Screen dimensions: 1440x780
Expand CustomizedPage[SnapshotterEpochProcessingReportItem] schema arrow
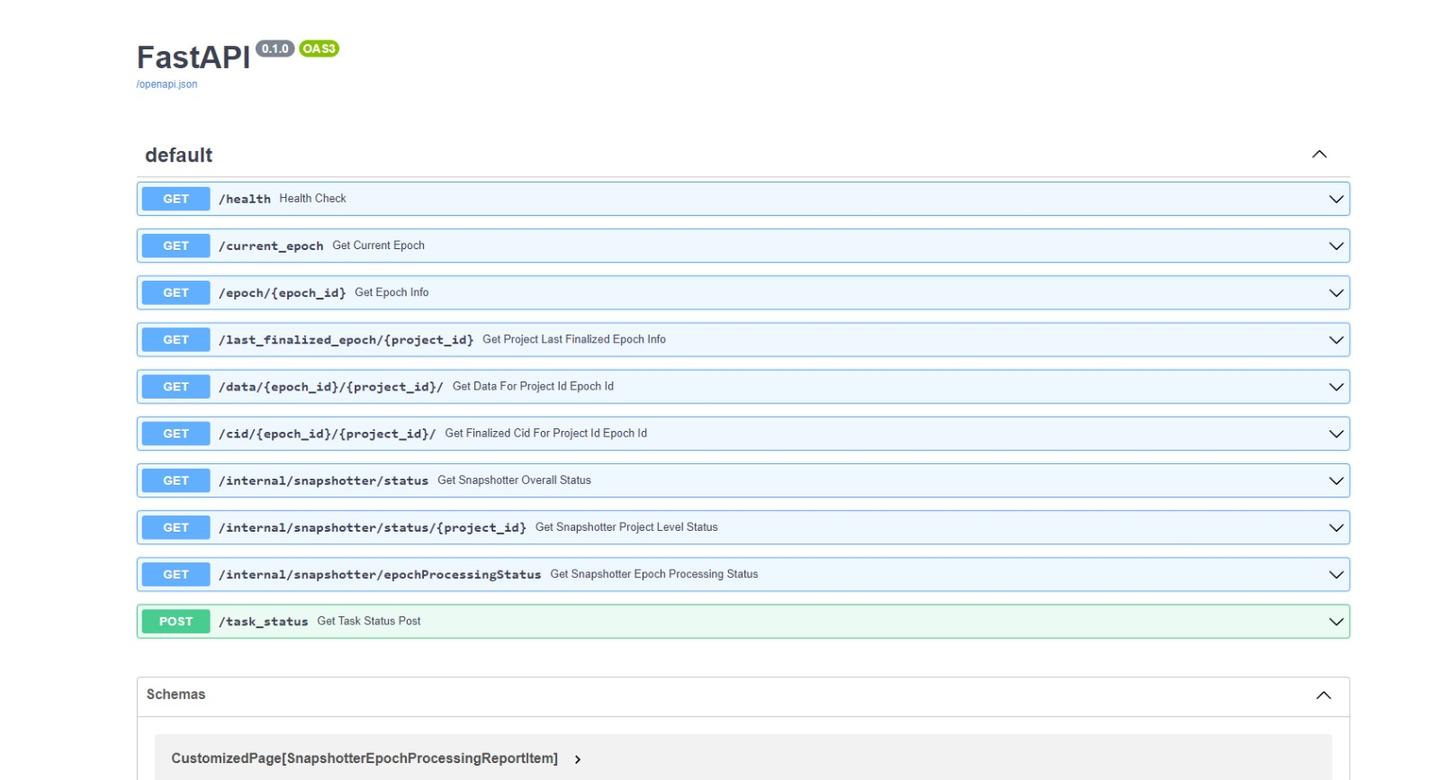coord(578,760)
